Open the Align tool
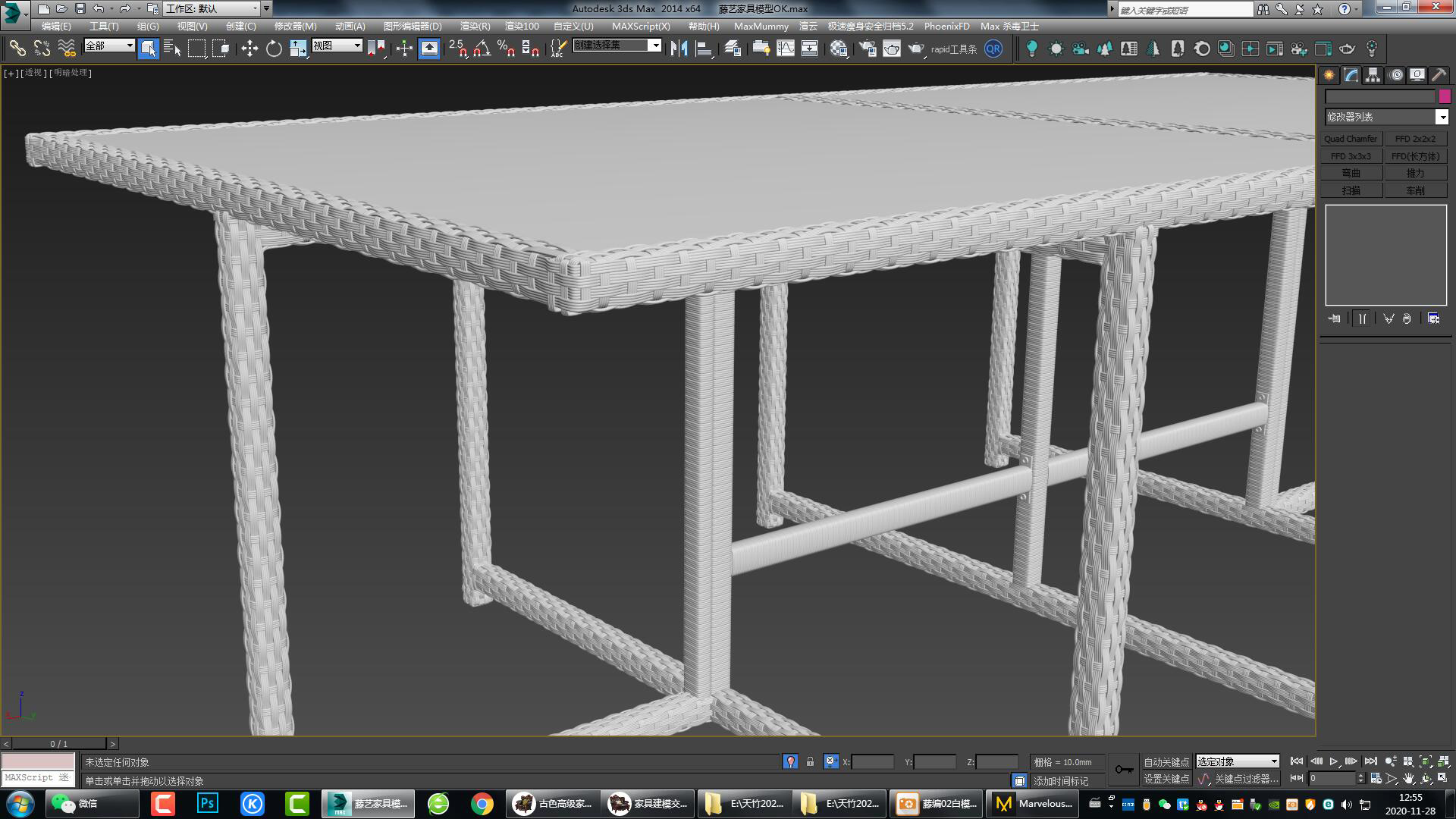Screen dimensions: 1456x819 pos(705,48)
